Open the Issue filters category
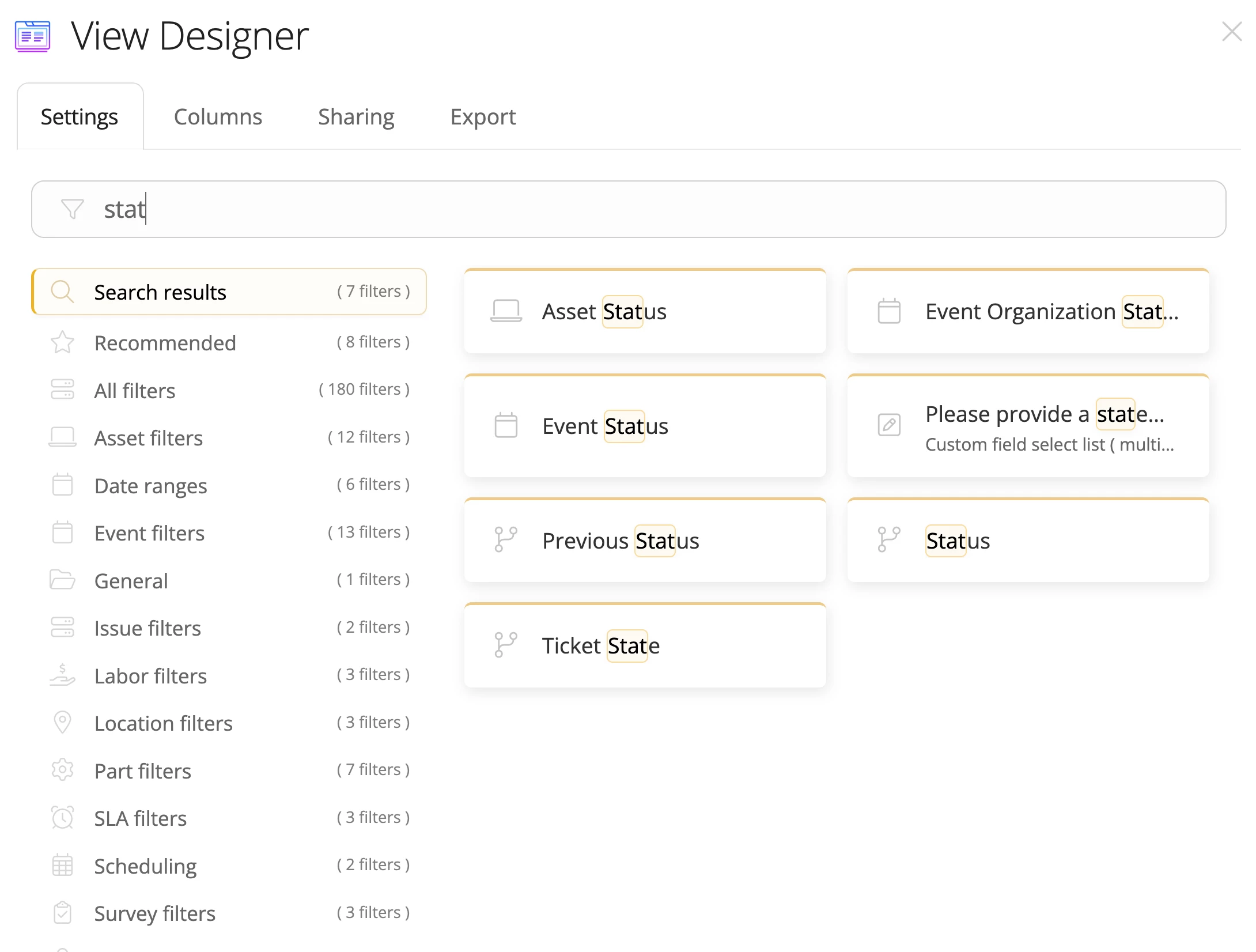 click(229, 628)
